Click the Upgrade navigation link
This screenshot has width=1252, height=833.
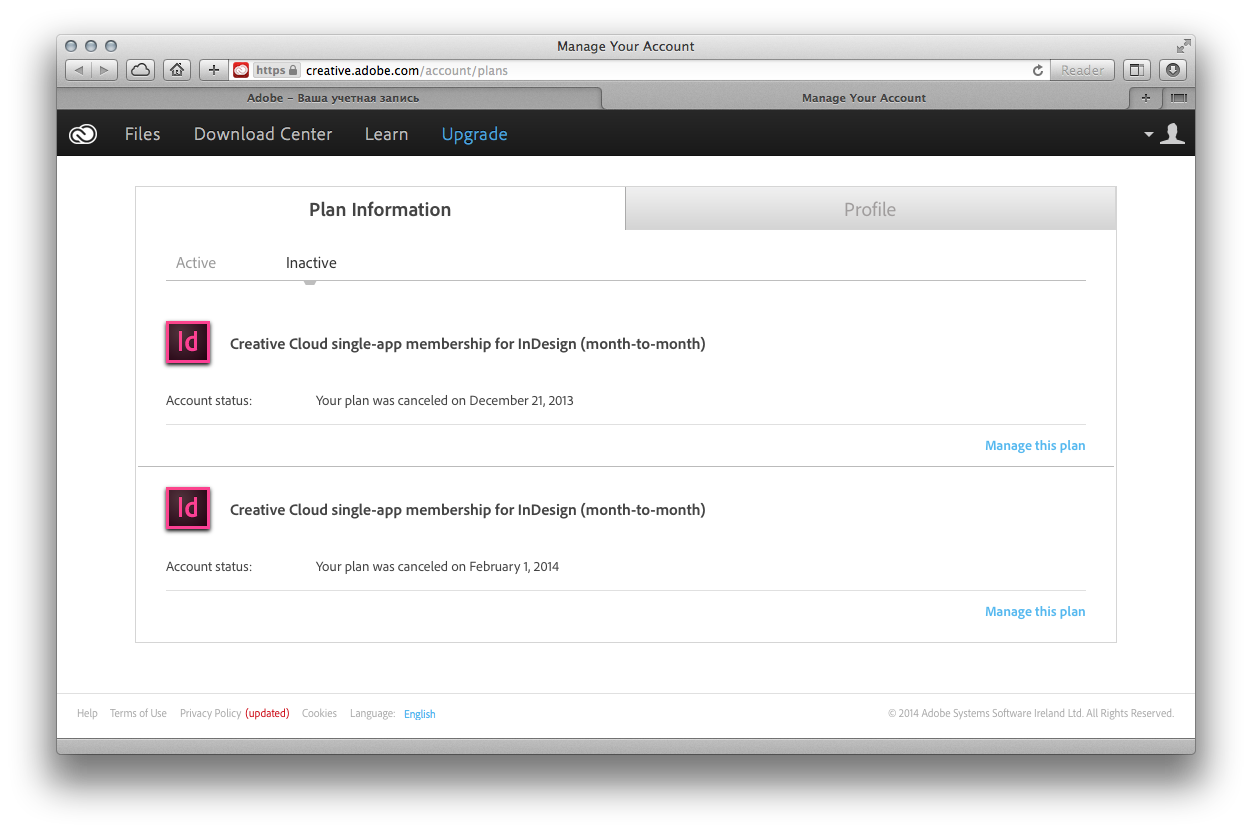coord(474,134)
